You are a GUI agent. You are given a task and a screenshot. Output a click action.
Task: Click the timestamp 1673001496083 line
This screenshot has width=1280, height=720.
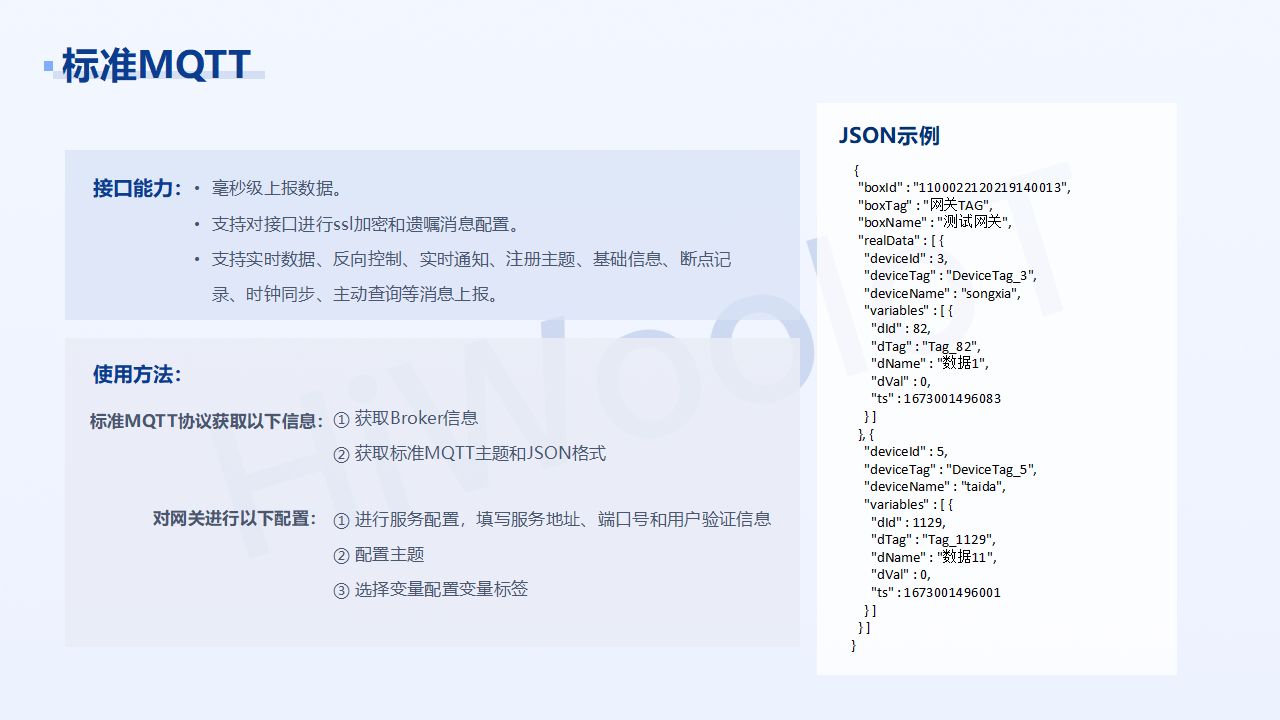936,398
